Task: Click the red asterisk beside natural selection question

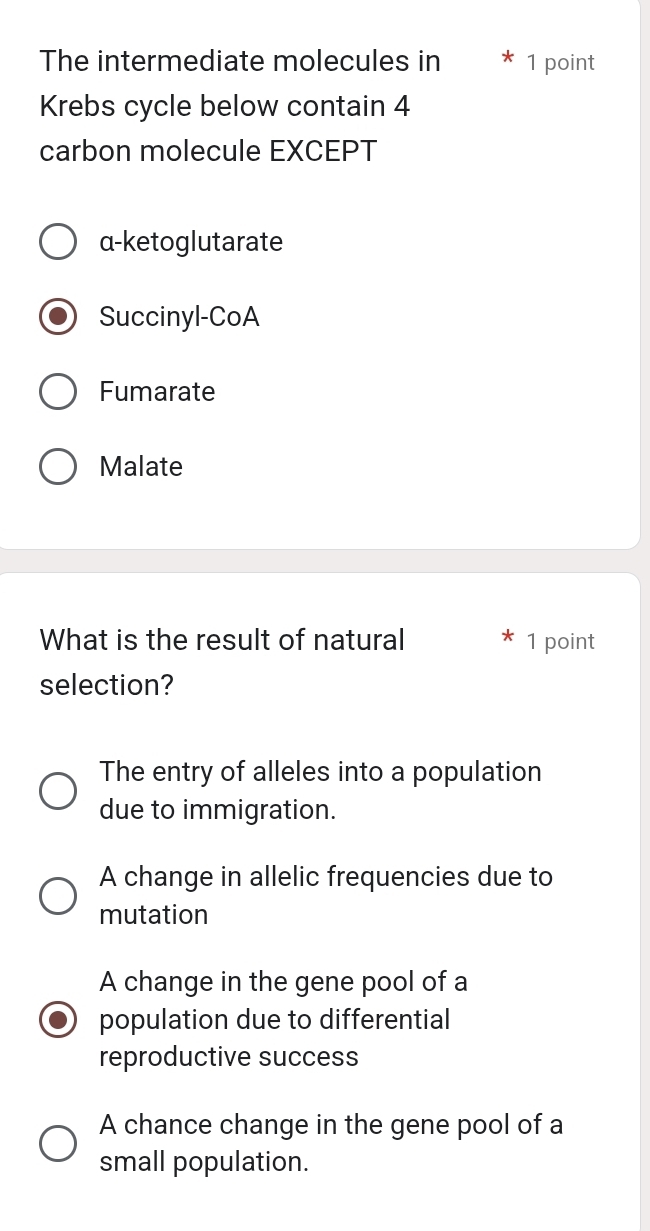Action: (x=507, y=639)
